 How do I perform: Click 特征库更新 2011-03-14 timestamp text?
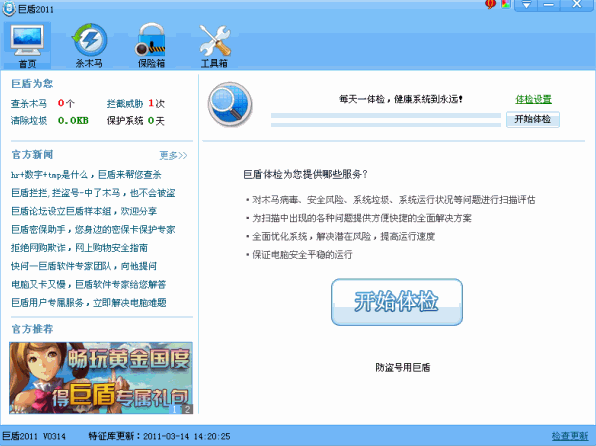tap(159, 436)
